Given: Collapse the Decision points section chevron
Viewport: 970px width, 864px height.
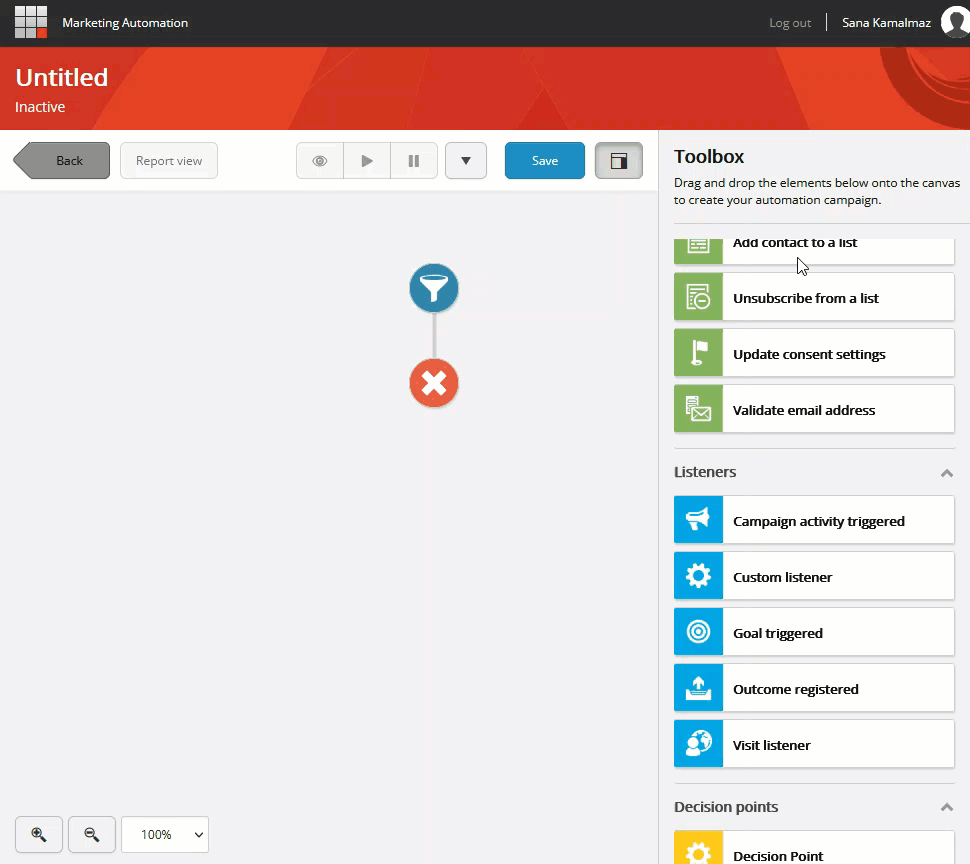Looking at the screenshot, I should coord(946,807).
